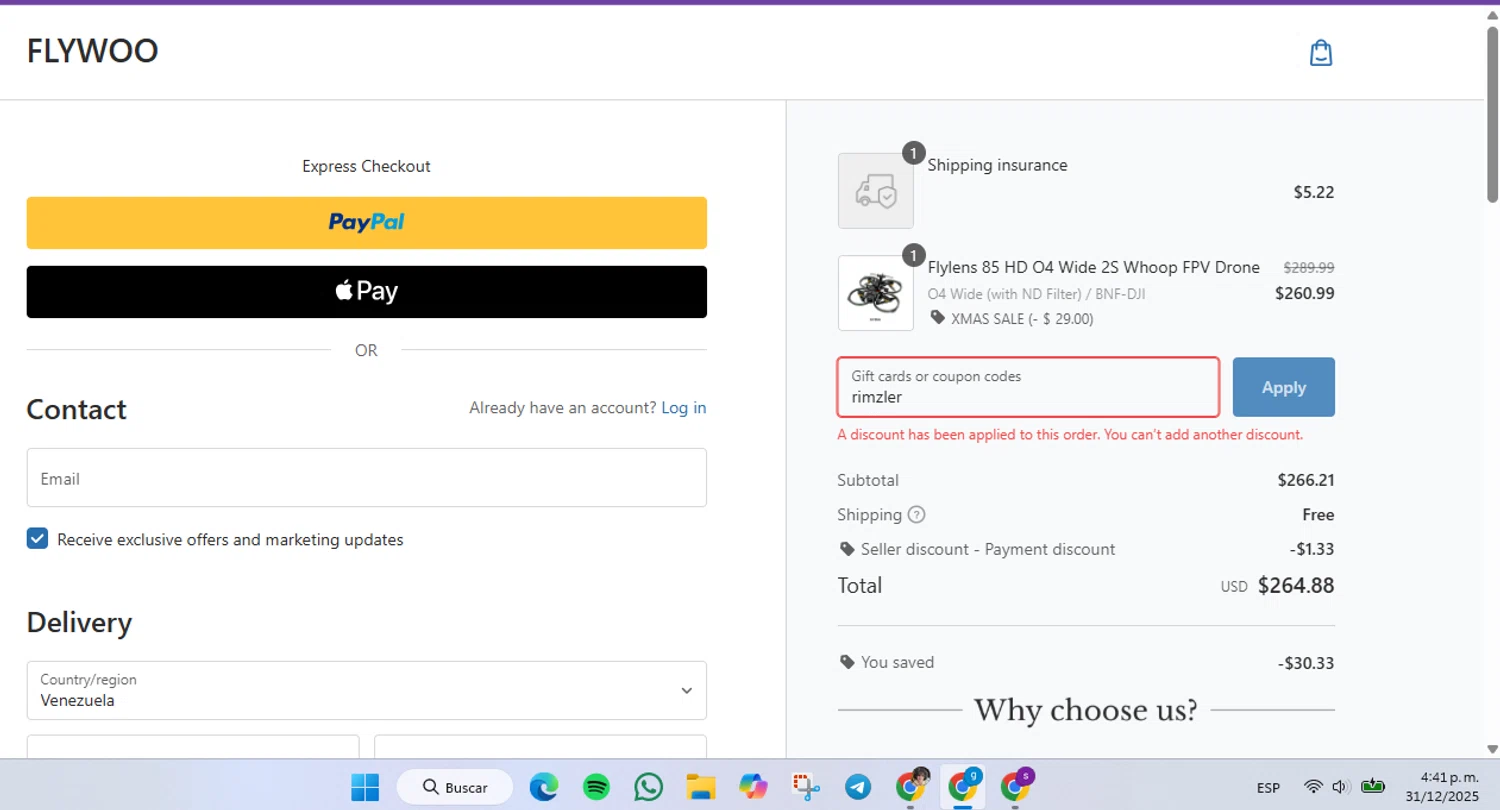Open File Explorer from the taskbar

coord(701,788)
